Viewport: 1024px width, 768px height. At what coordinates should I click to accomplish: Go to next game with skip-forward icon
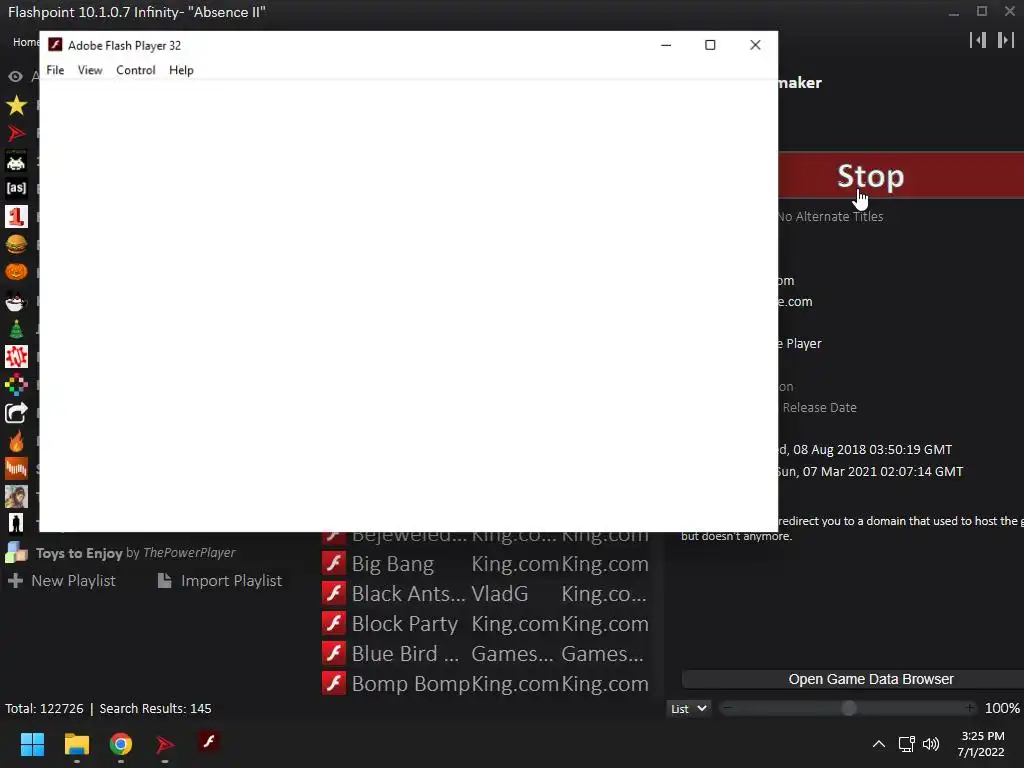point(1006,40)
